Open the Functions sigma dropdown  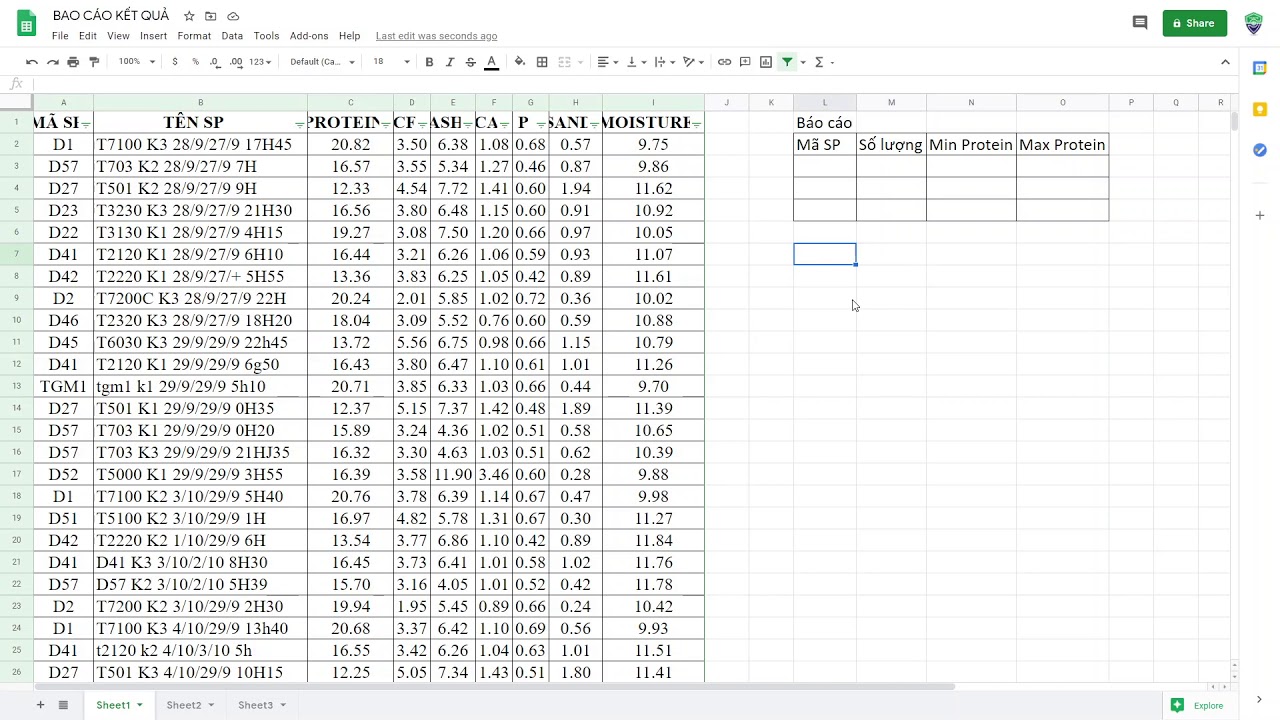coord(823,62)
